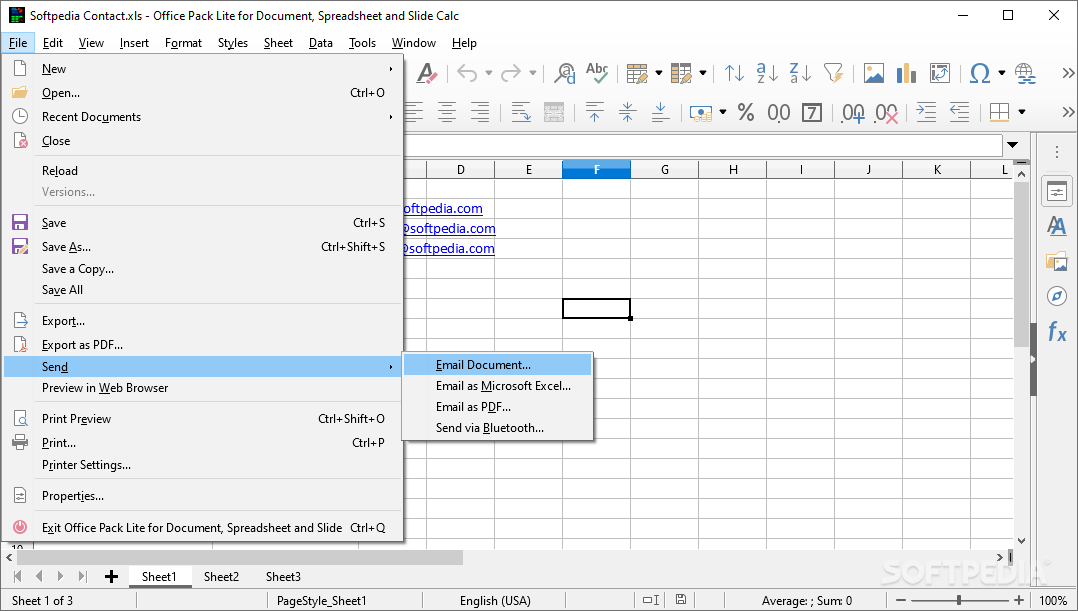Click sidebar settings three-dot button
The image size is (1078, 611).
[1057, 153]
